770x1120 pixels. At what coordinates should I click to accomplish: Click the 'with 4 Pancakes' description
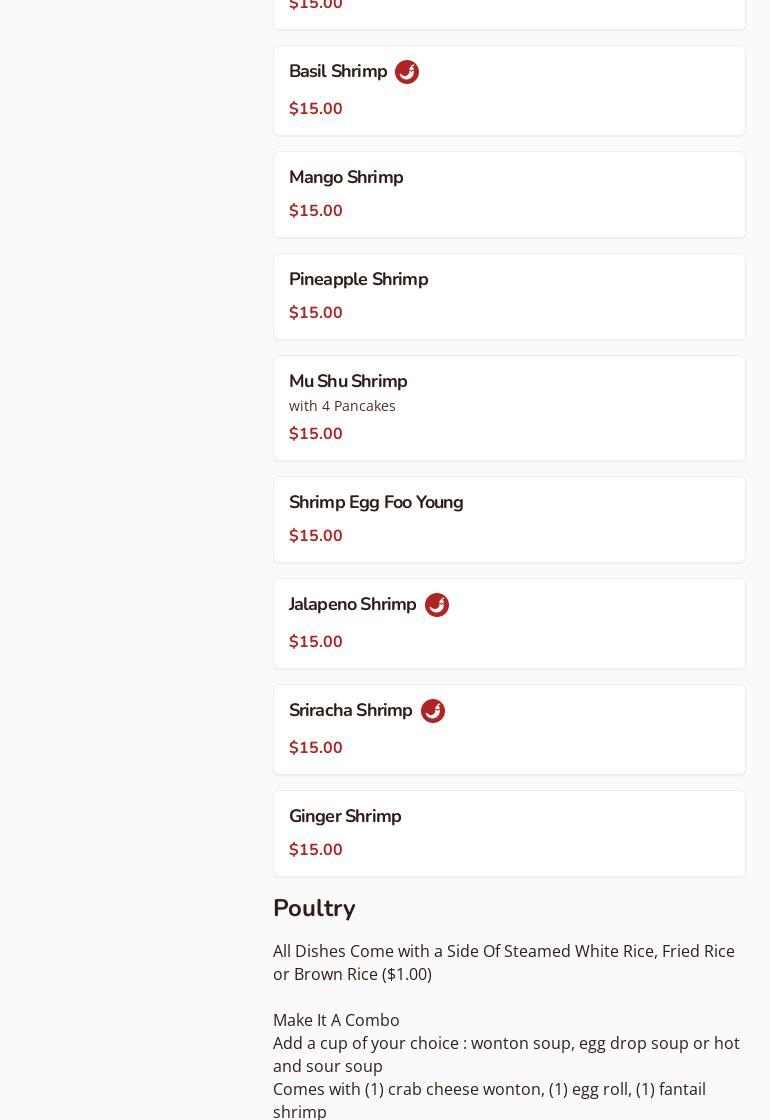[x=342, y=406]
